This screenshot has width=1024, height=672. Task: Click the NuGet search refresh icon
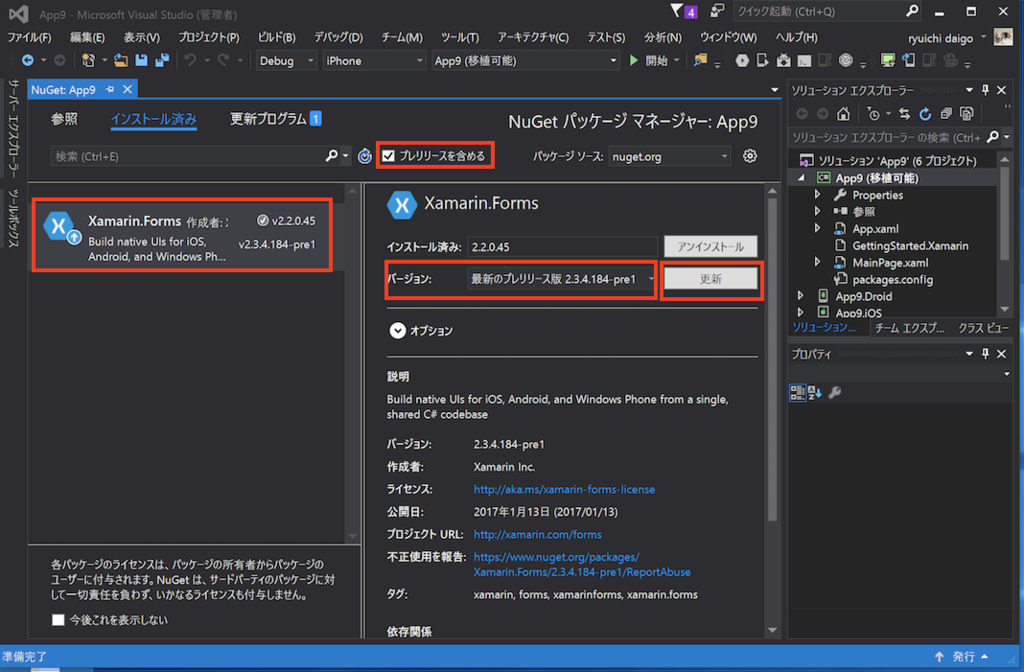click(364, 156)
